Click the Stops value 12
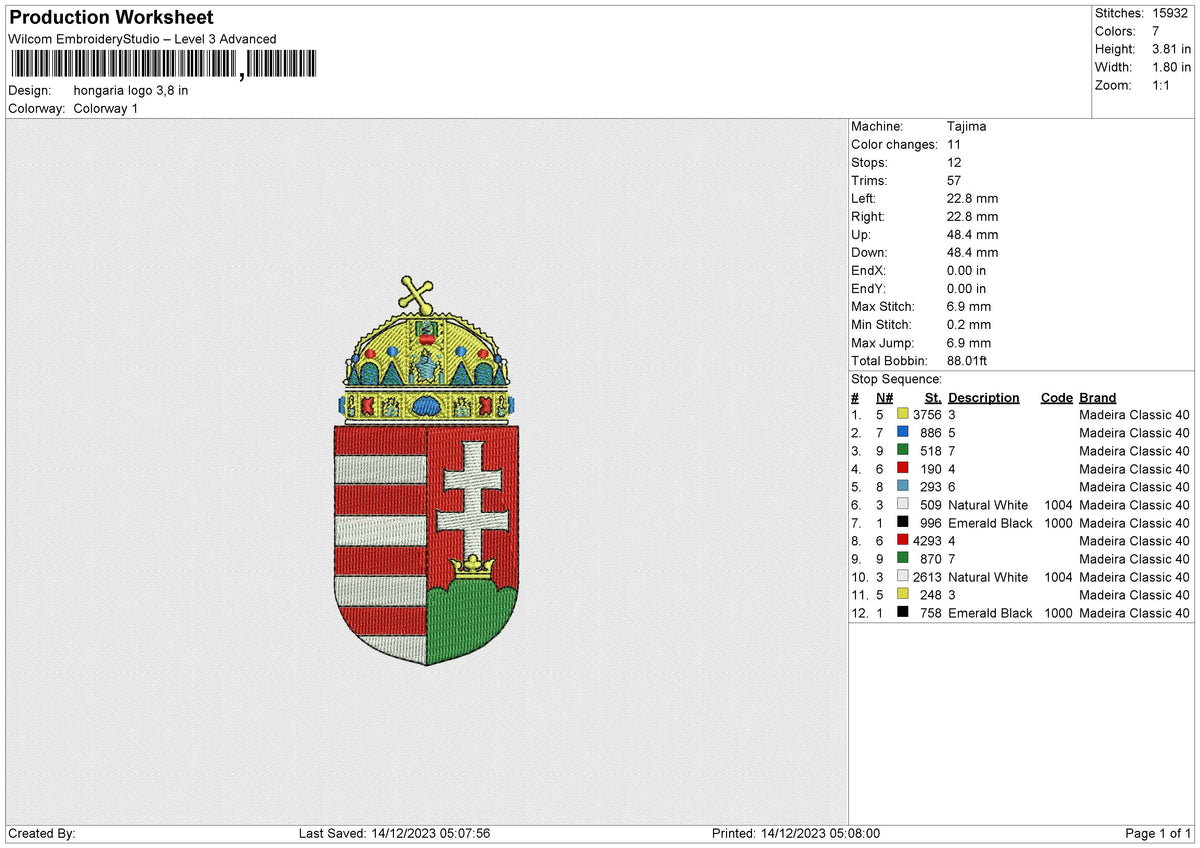The height and width of the screenshot is (848, 1200). click(x=953, y=162)
